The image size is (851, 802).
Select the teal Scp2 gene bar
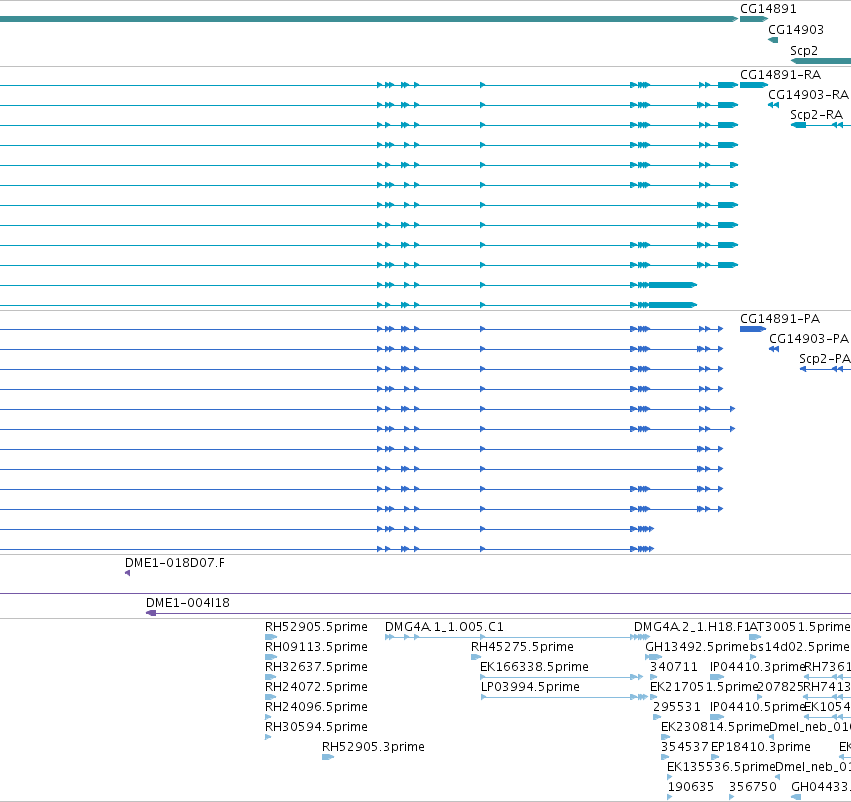point(821,61)
